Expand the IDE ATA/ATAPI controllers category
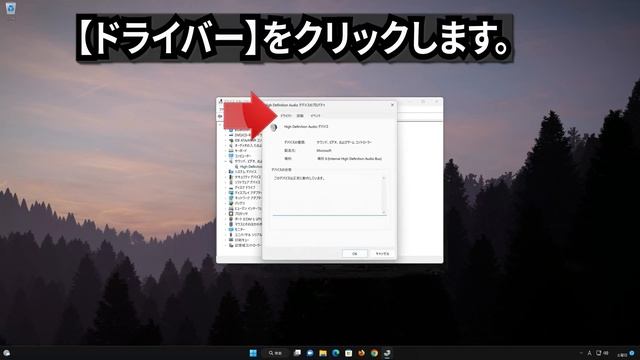 [x=225, y=140]
